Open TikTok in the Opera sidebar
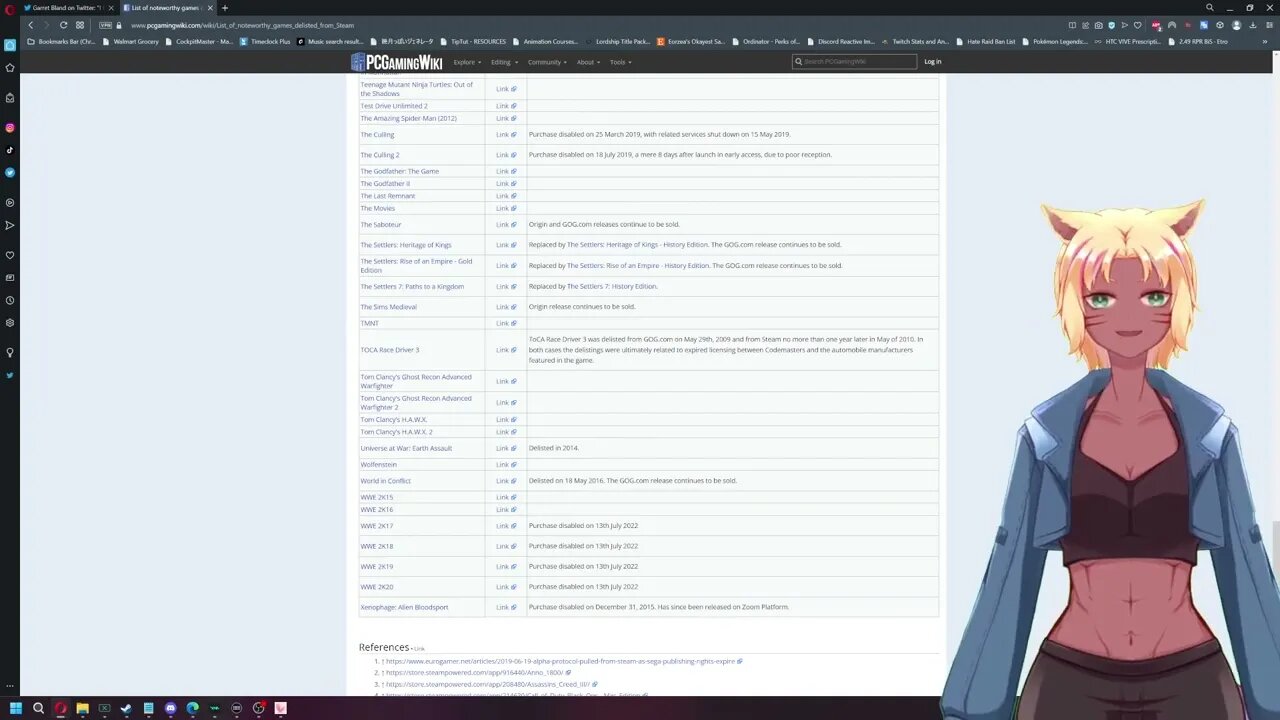Screen dimensions: 1280x720 click(x=10, y=150)
